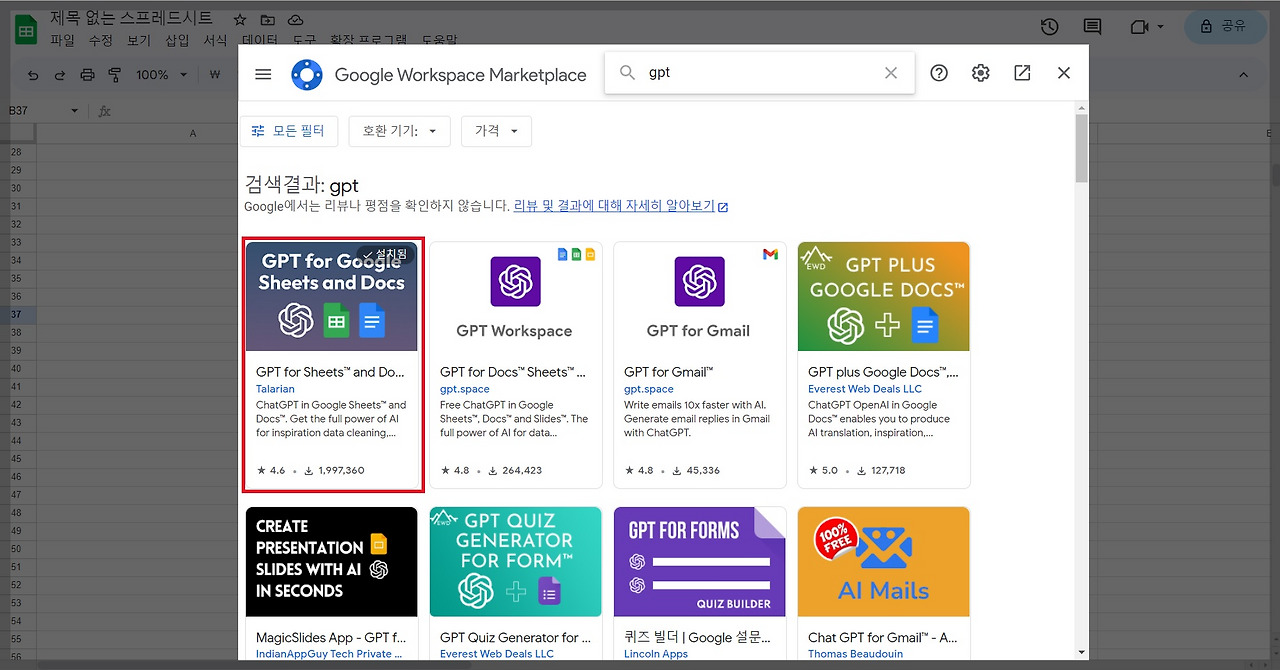This screenshot has width=1280, height=670.
Task: Click the 모든 필터 button
Action: tap(289, 131)
